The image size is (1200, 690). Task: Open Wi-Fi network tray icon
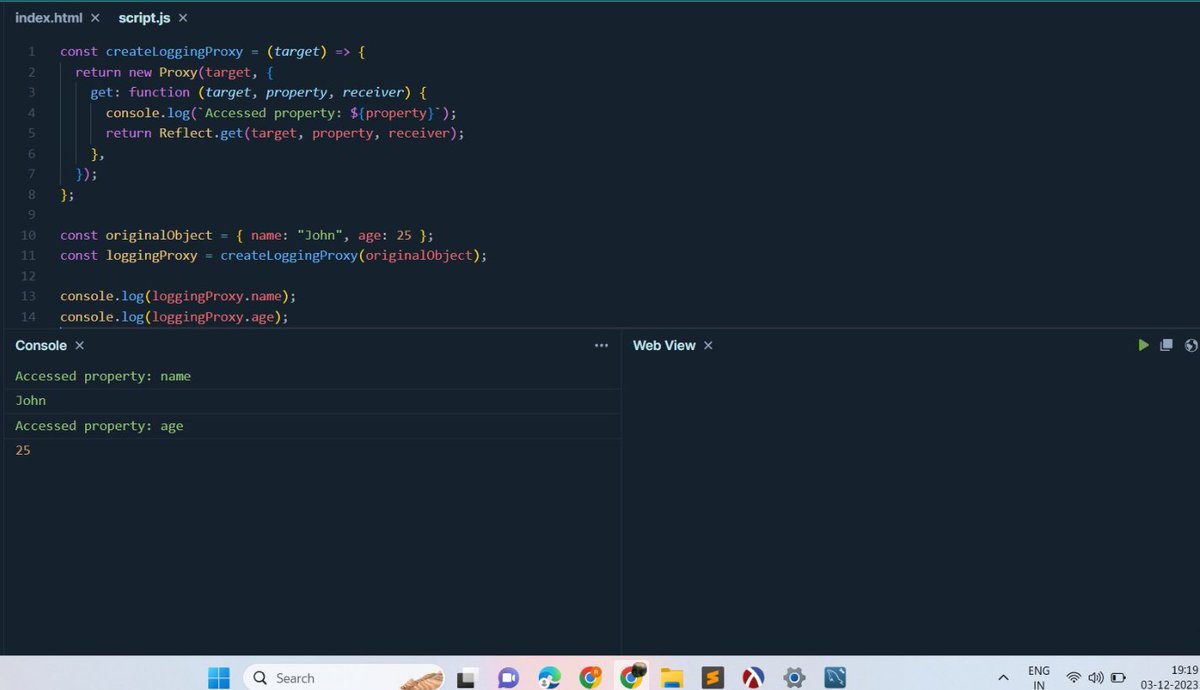[1074, 677]
